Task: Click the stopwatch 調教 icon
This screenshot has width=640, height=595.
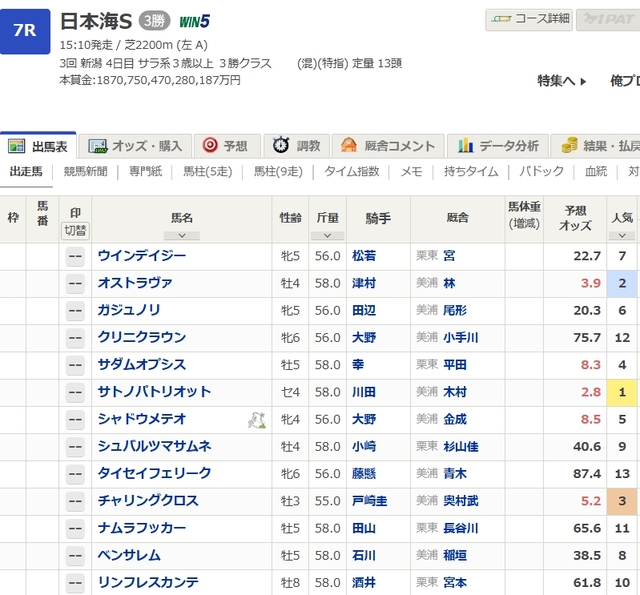Action: [281, 145]
